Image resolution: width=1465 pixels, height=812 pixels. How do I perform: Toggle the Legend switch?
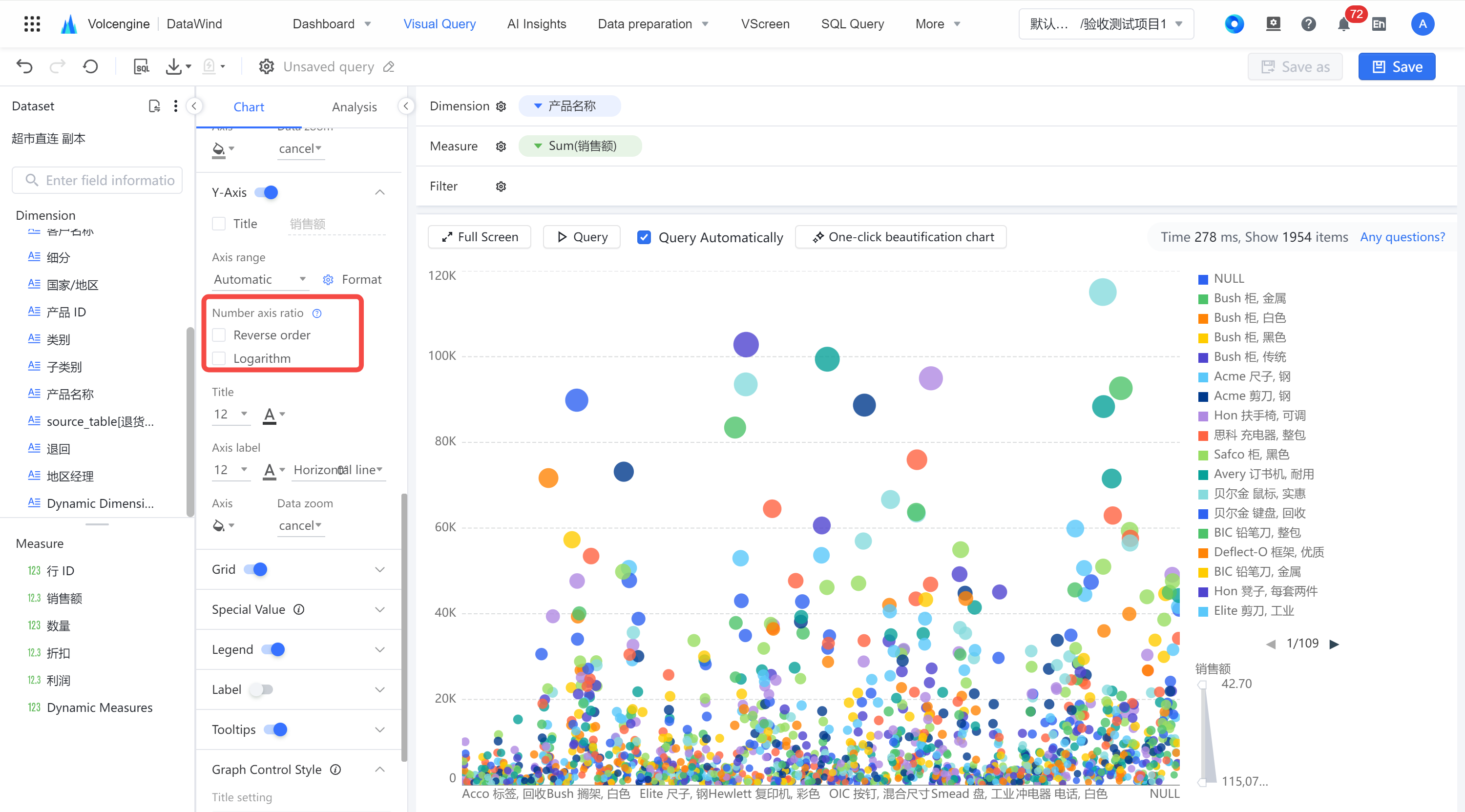click(x=273, y=649)
